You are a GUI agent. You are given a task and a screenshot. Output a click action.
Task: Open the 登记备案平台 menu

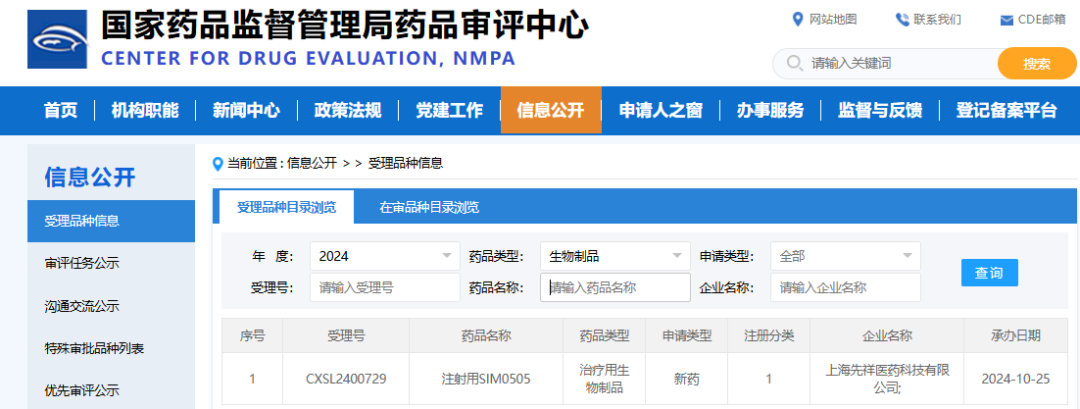[1006, 110]
